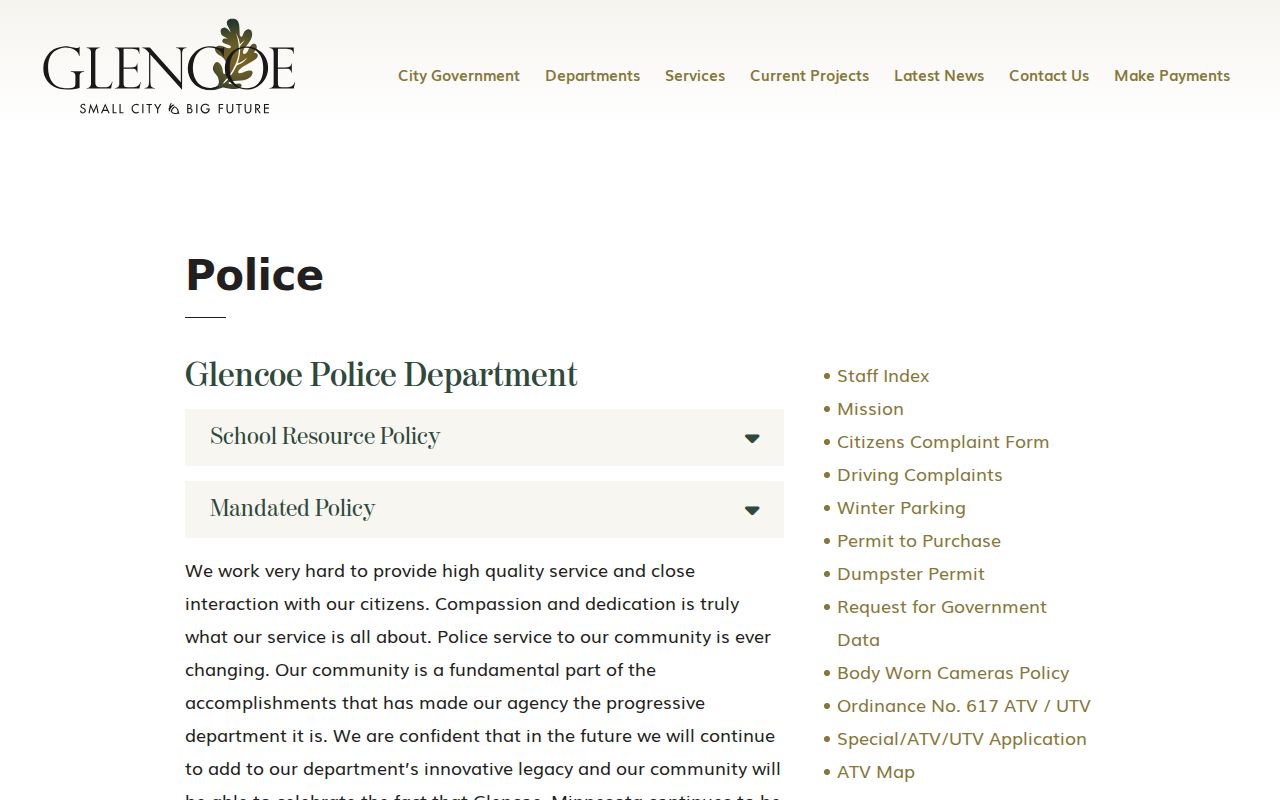Open Dumpster Permit link
The height and width of the screenshot is (800, 1280).
pos(911,574)
